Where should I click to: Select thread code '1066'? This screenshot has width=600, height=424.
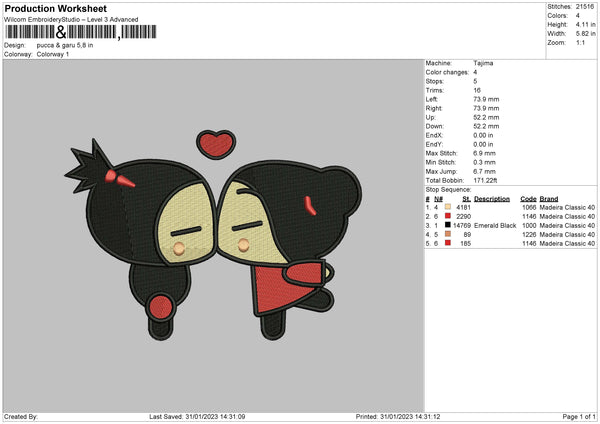click(529, 207)
